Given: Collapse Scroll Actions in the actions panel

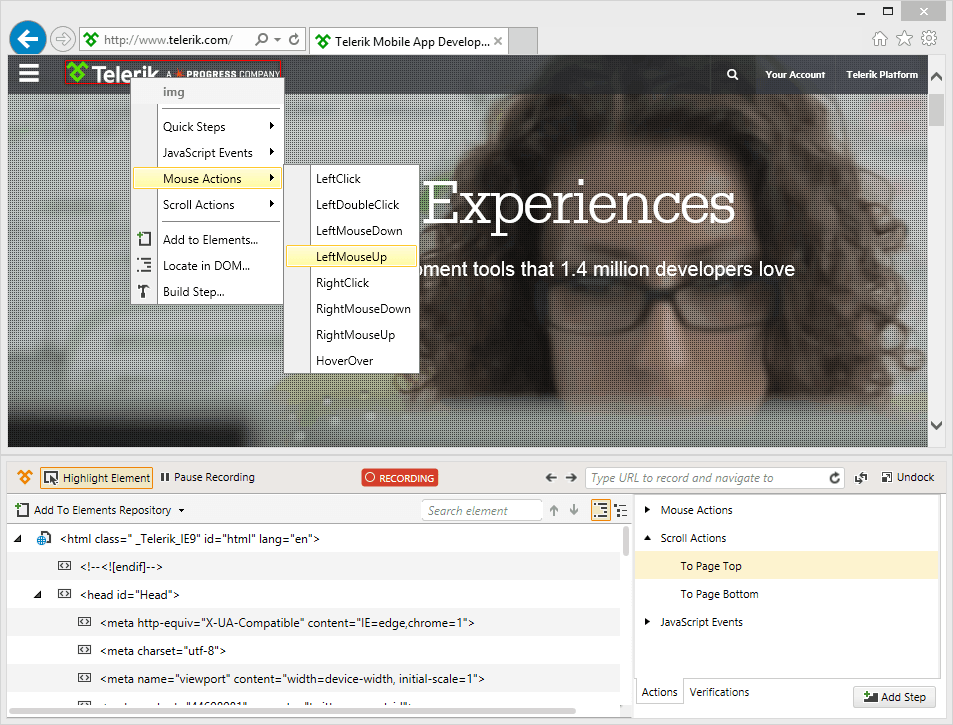Looking at the screenshot, I should click(x=647, y=538).
